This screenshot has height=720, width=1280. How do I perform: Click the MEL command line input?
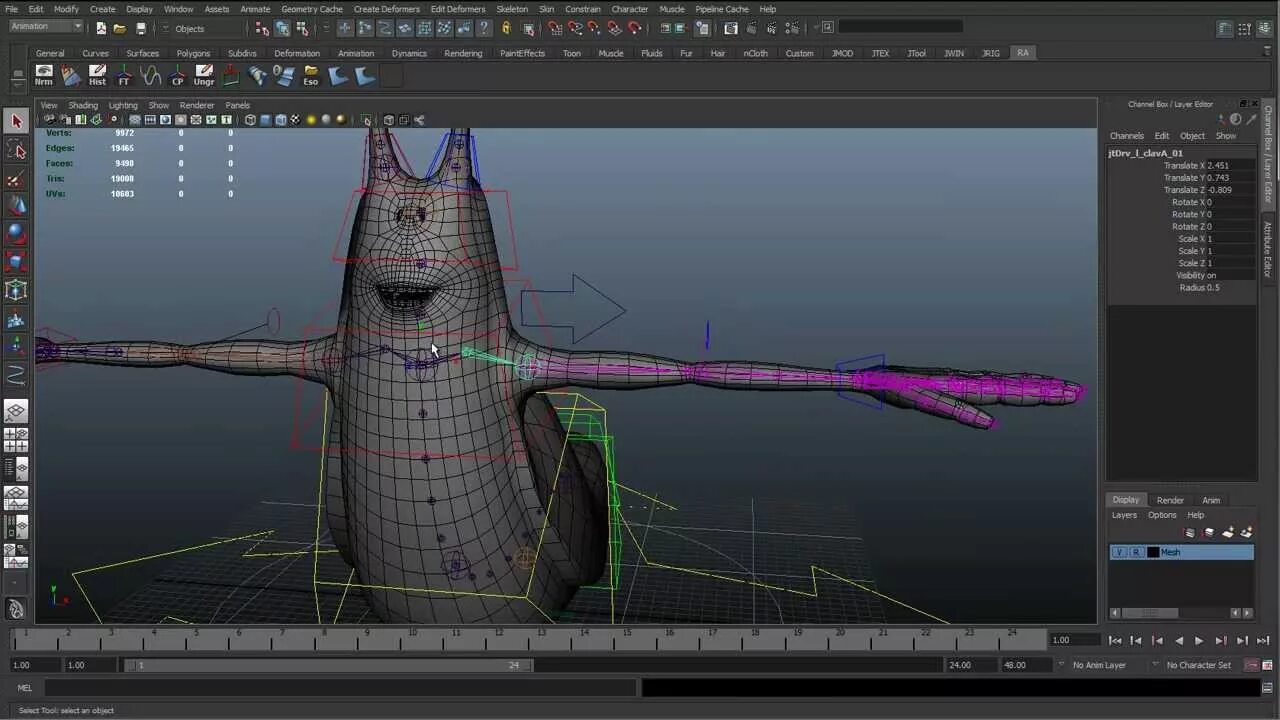(x=340, y=688)
